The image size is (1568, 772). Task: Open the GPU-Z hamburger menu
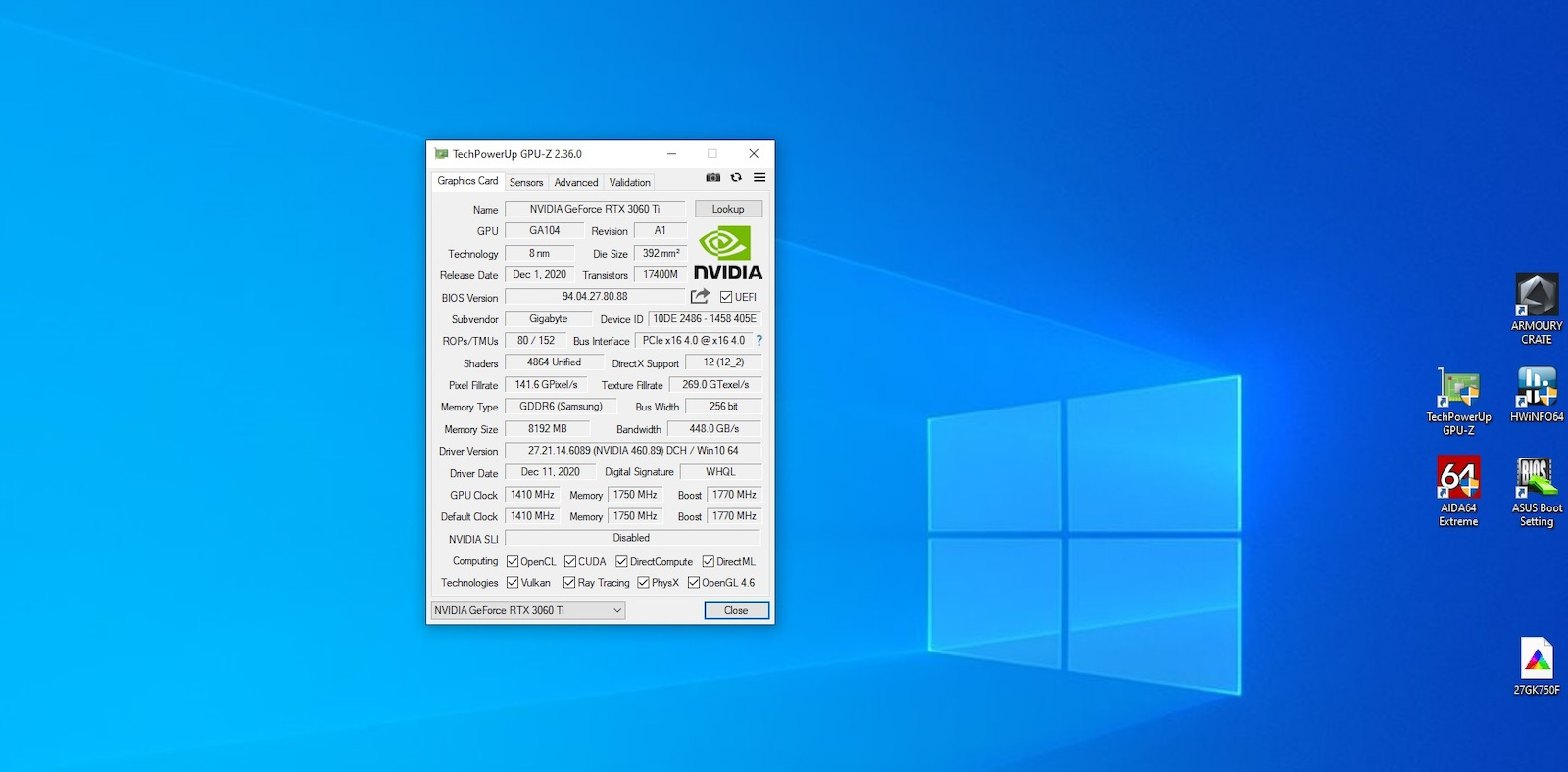pyautogui.click(x=759, y=178)
